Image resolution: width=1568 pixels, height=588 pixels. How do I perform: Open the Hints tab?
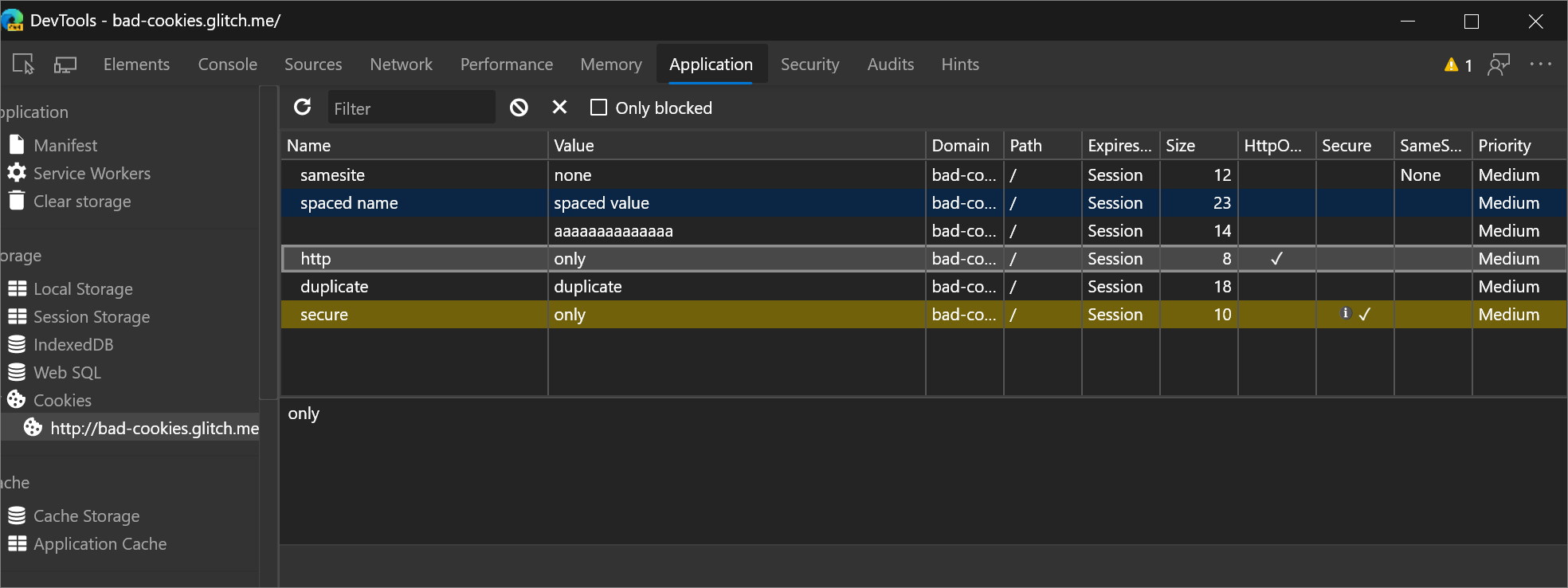pos(960,65)
